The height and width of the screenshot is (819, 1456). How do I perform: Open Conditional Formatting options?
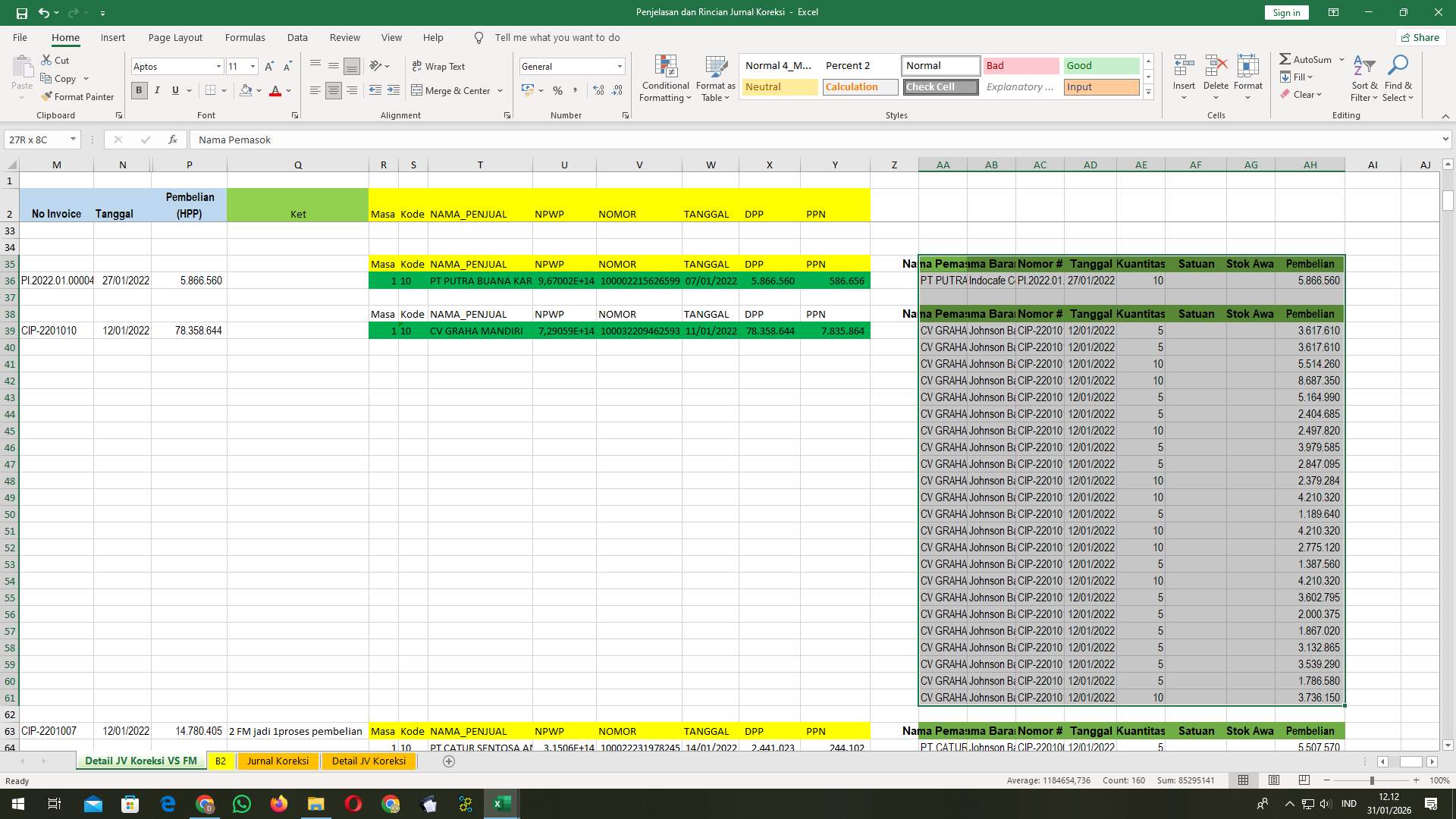(x=665, y=78)
